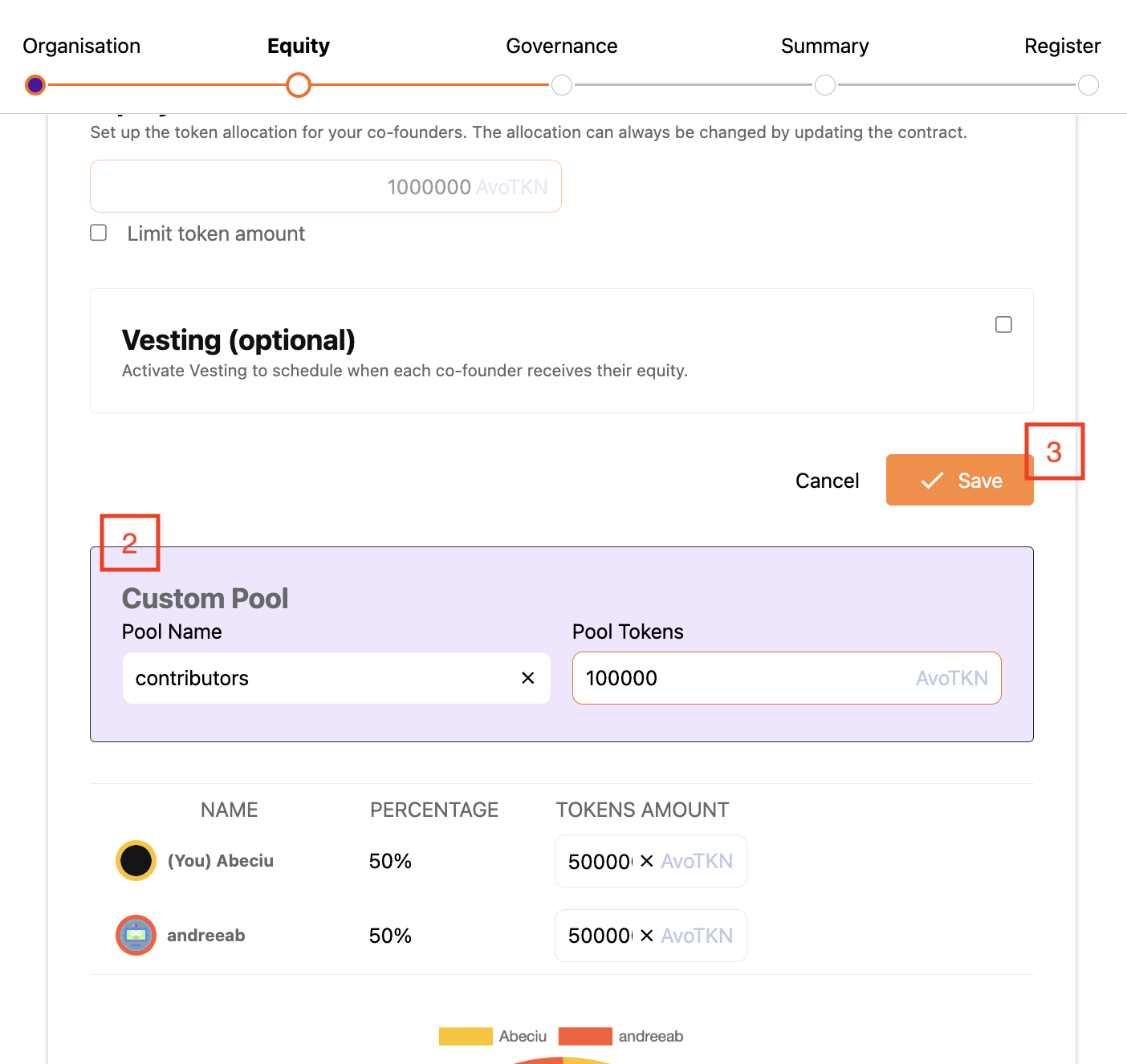Click the Governance step circle
The height and width of the screenshot is (1064, 1127).
click(562, 85)
